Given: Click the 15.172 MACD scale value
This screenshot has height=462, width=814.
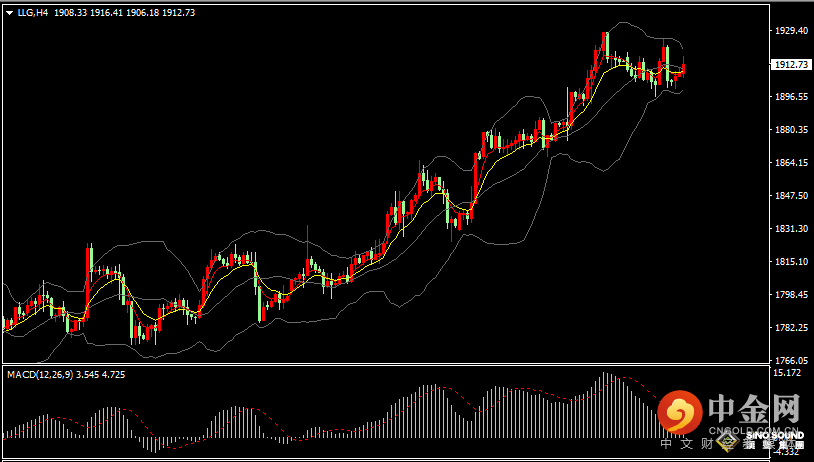Looking at the screenshot, I should [787, 373].
